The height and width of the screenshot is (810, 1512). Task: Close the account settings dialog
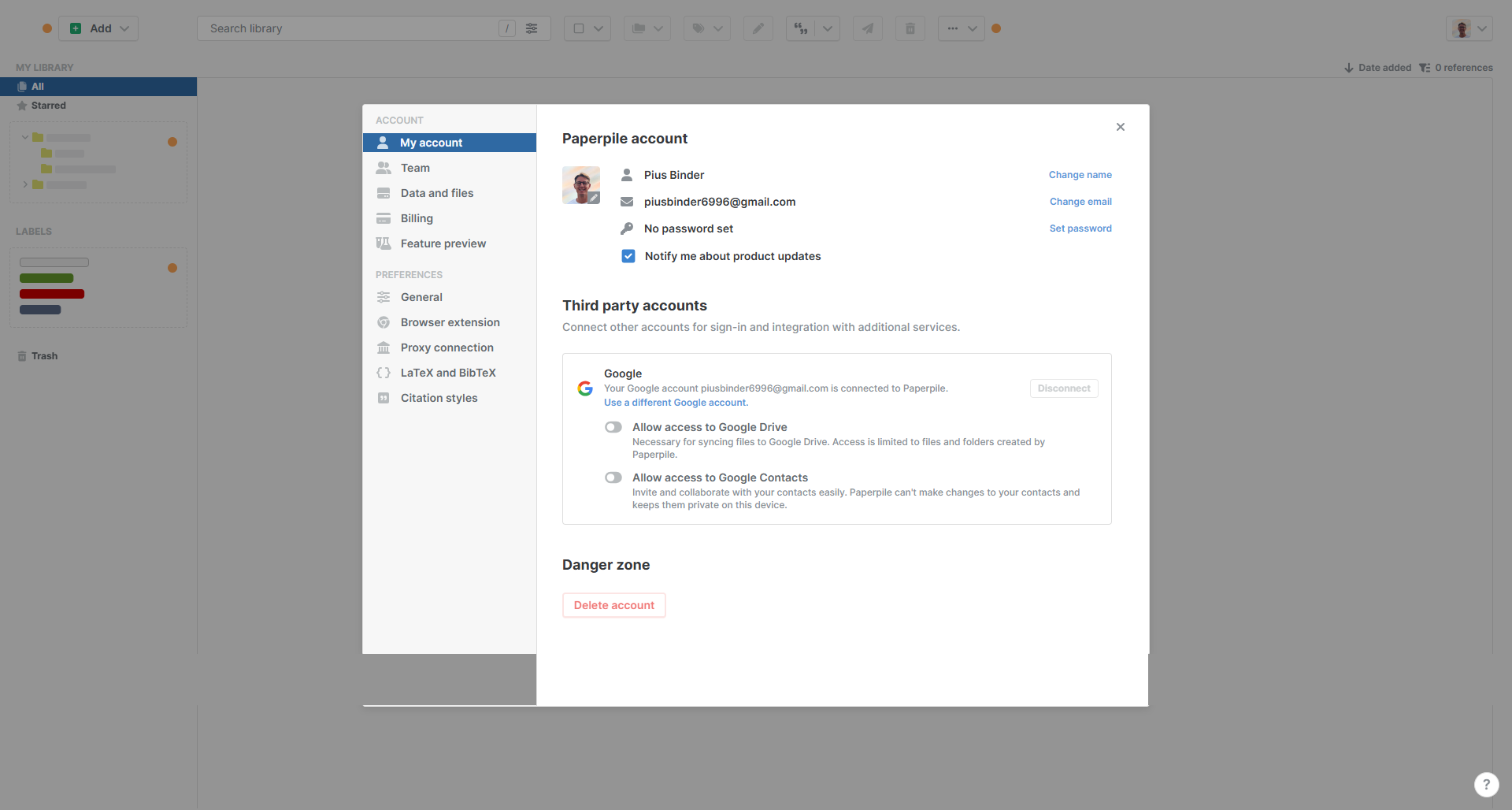[x=1120, y=127]
